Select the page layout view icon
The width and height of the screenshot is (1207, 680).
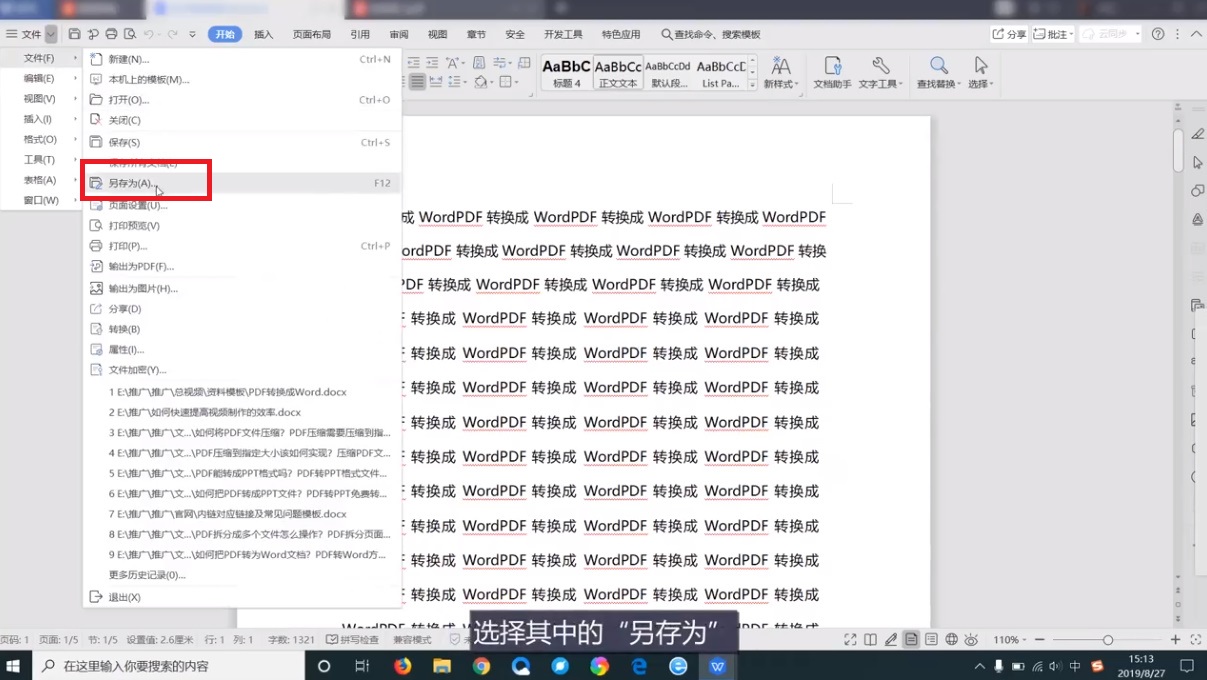tap(911, 640)
